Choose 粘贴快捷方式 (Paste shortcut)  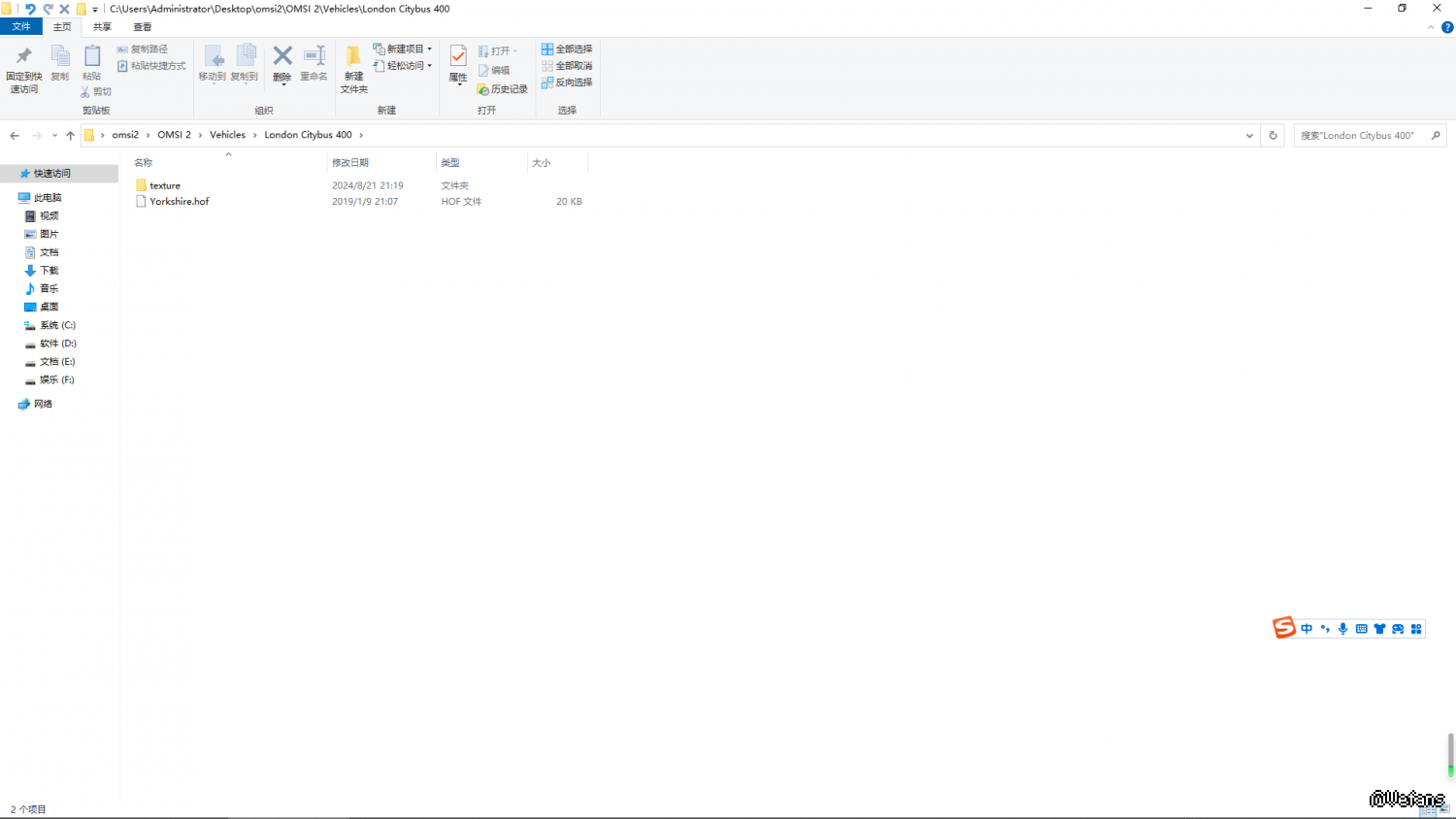pos(151,66)
